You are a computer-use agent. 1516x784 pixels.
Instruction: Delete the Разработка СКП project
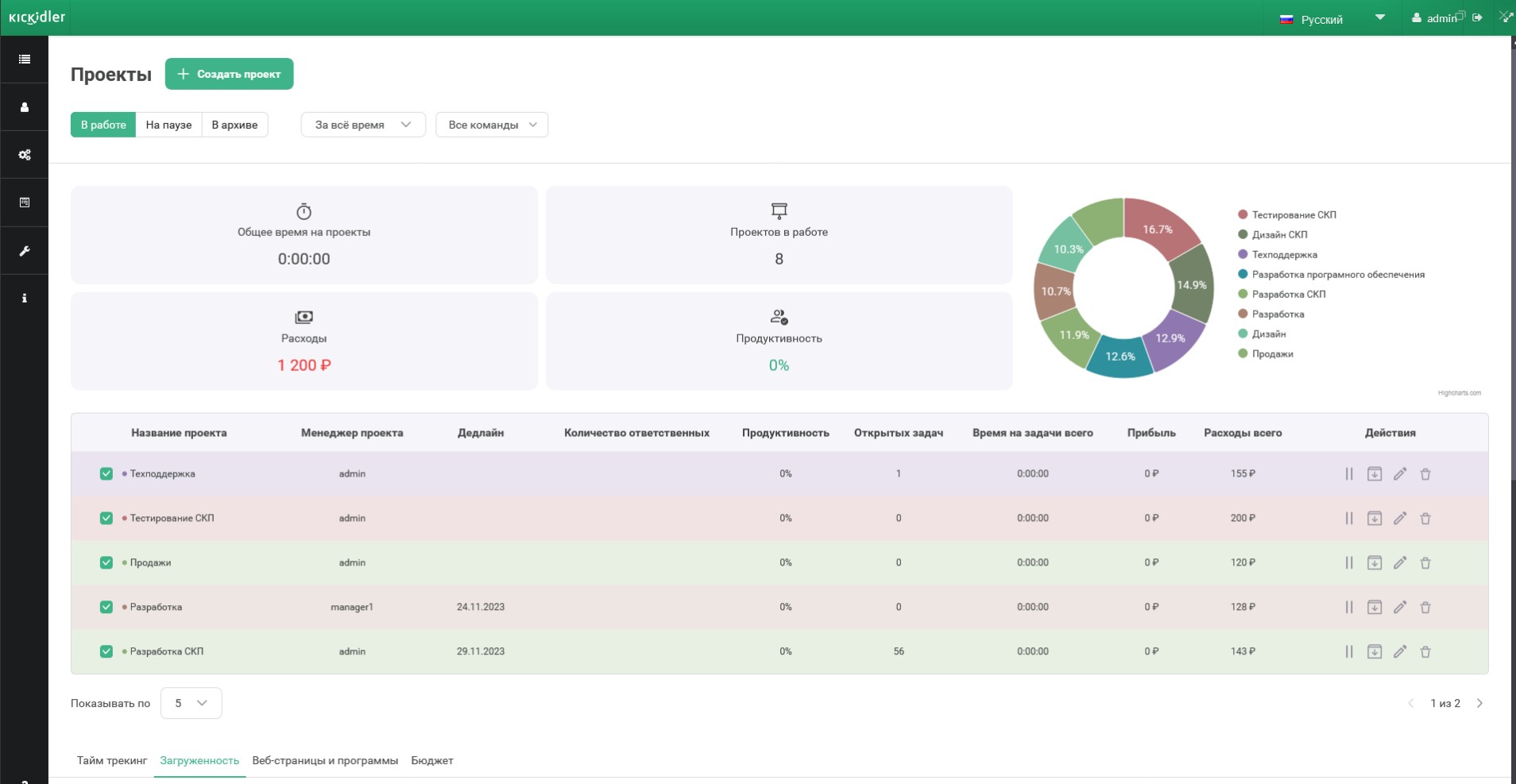click(1425, 652)
